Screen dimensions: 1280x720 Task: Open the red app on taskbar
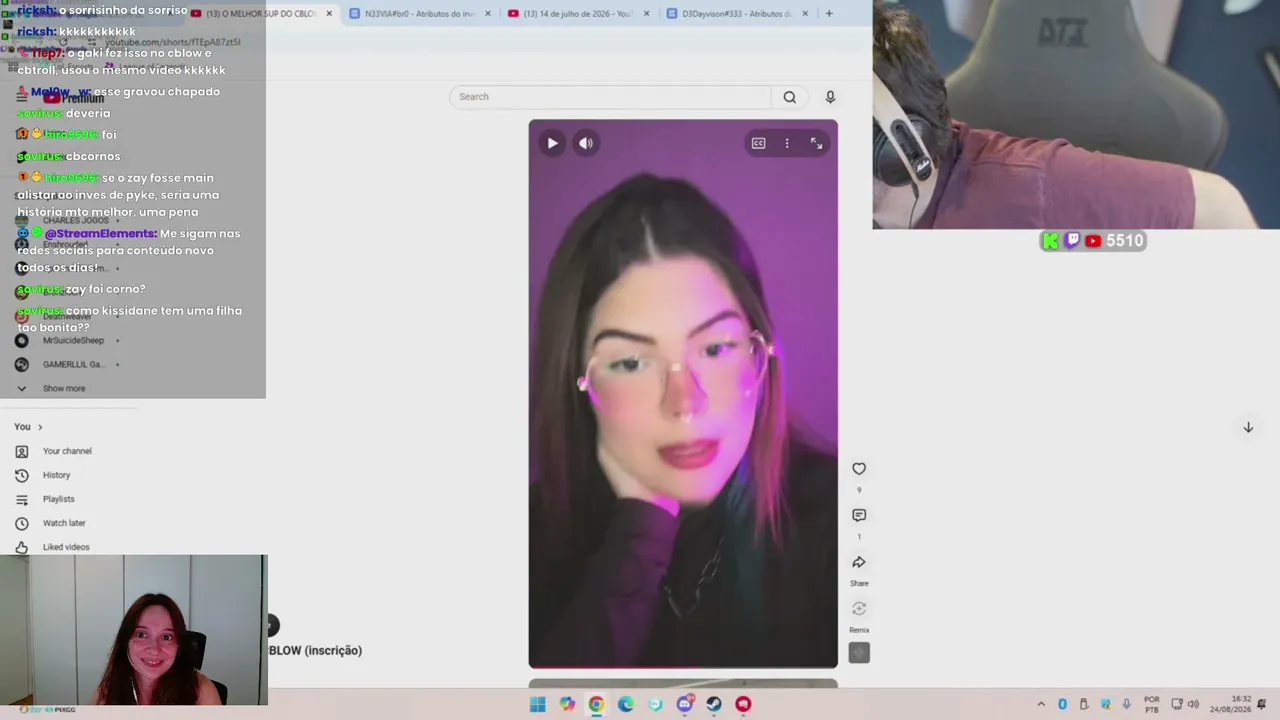743,704
